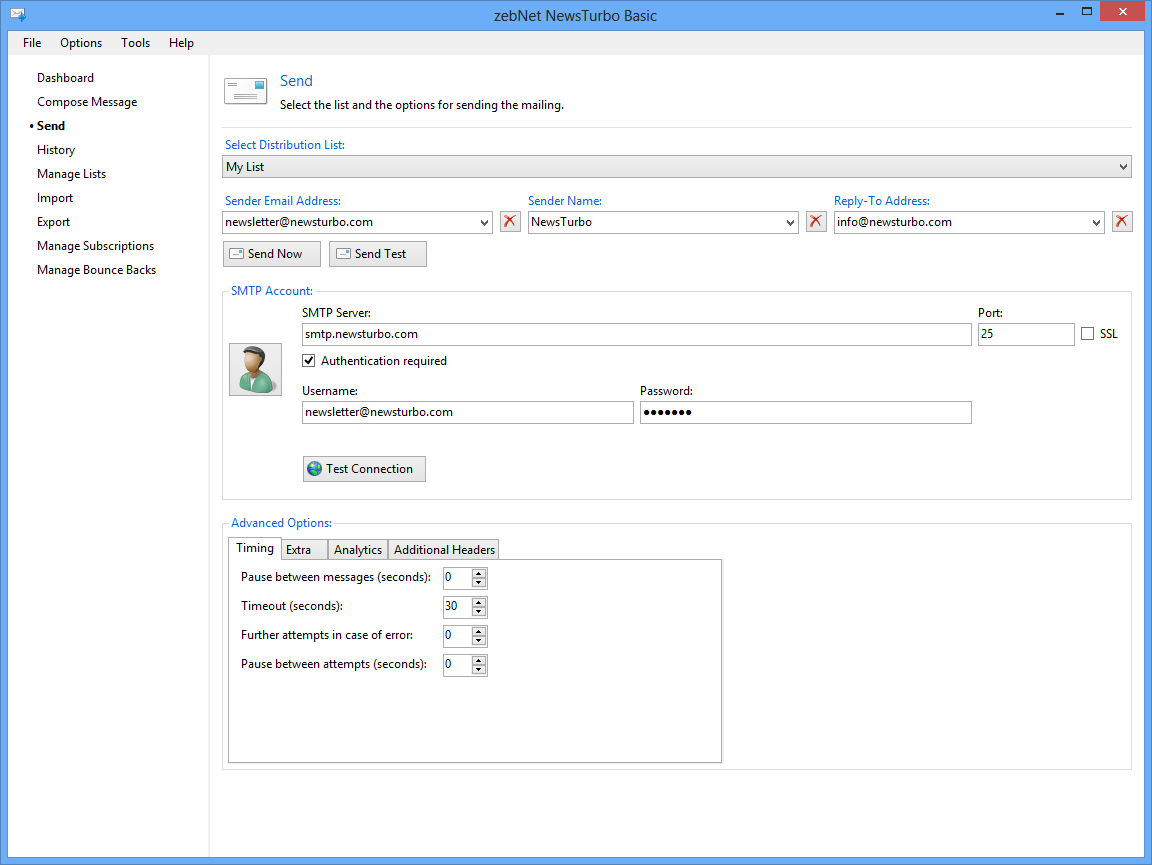Click the Send Now button
Viewport: 1152px width, 865px height.
tap(272, 254)
